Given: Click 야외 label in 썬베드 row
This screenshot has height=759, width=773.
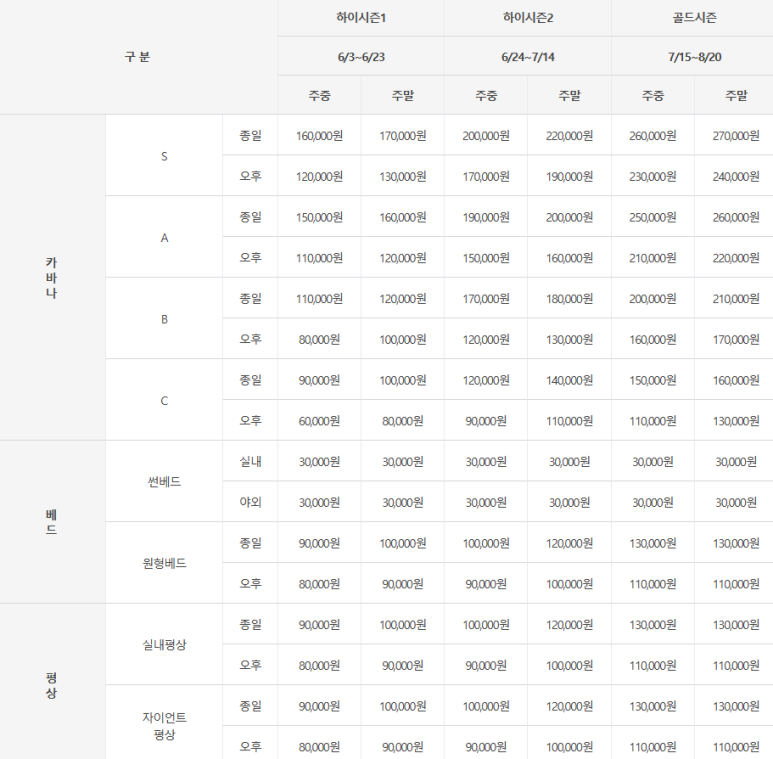Looking at the screenshot, I should (250, 502).
